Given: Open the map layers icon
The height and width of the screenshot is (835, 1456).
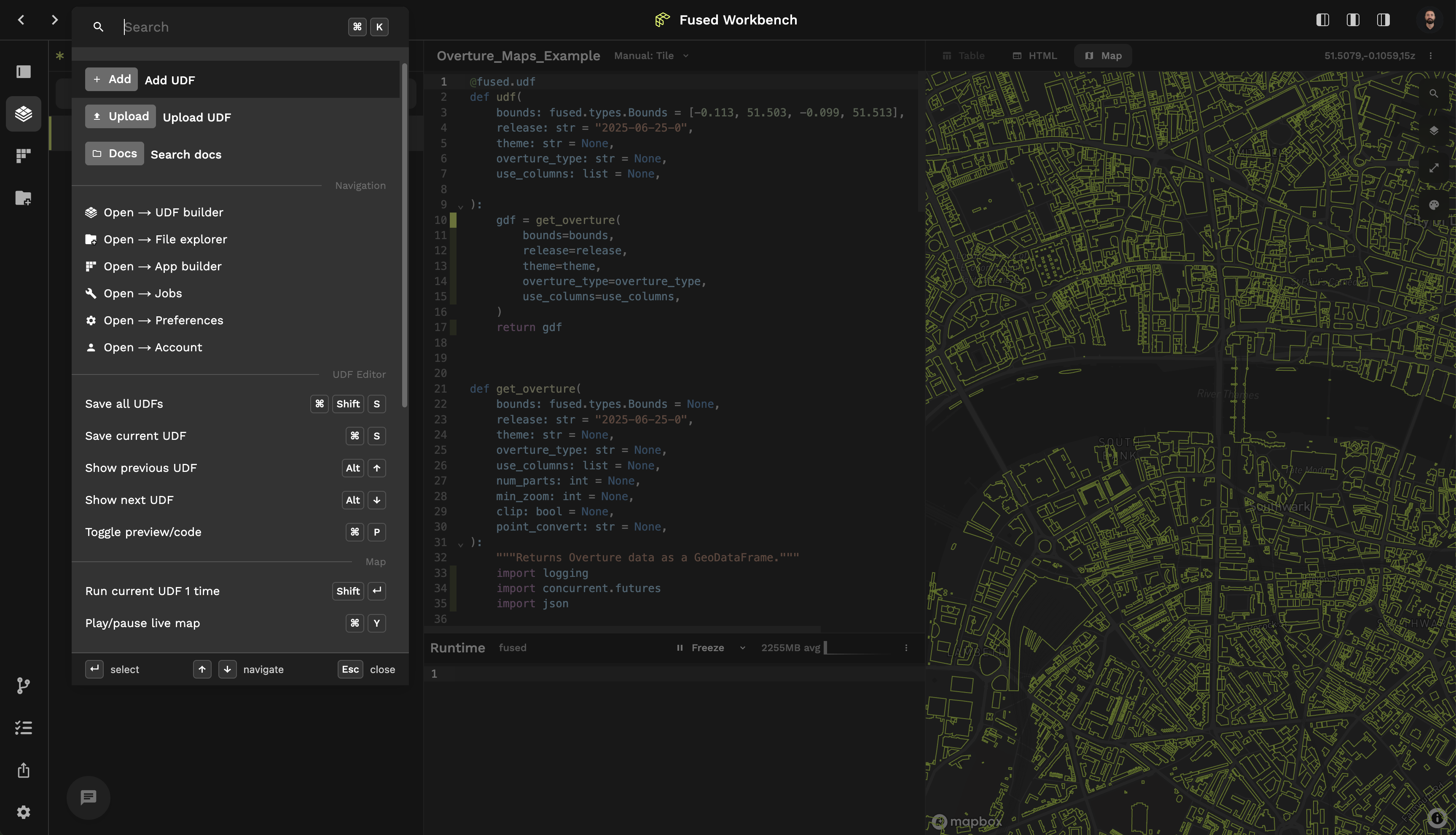Looking at the screenshot, I should [1434, 131].
